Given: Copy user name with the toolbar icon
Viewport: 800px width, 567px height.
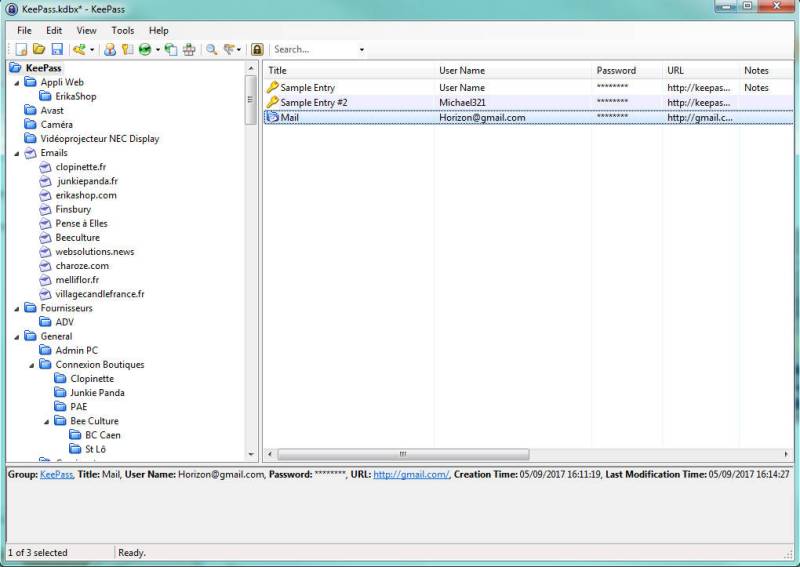Looking at the screenshot, I should pos(110,49).
